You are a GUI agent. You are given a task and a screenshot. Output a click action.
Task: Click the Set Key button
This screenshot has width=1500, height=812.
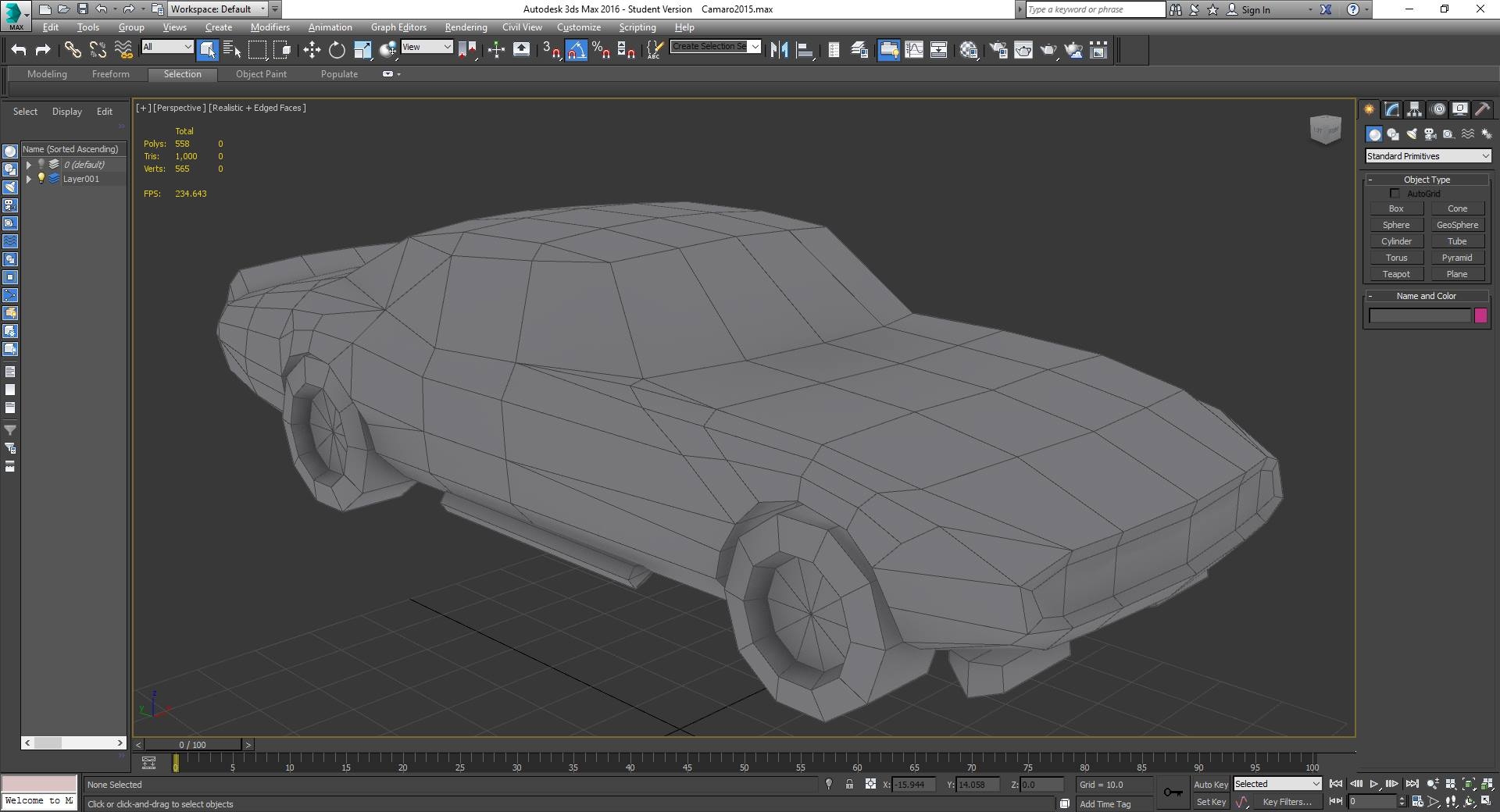coord(1211,802)
